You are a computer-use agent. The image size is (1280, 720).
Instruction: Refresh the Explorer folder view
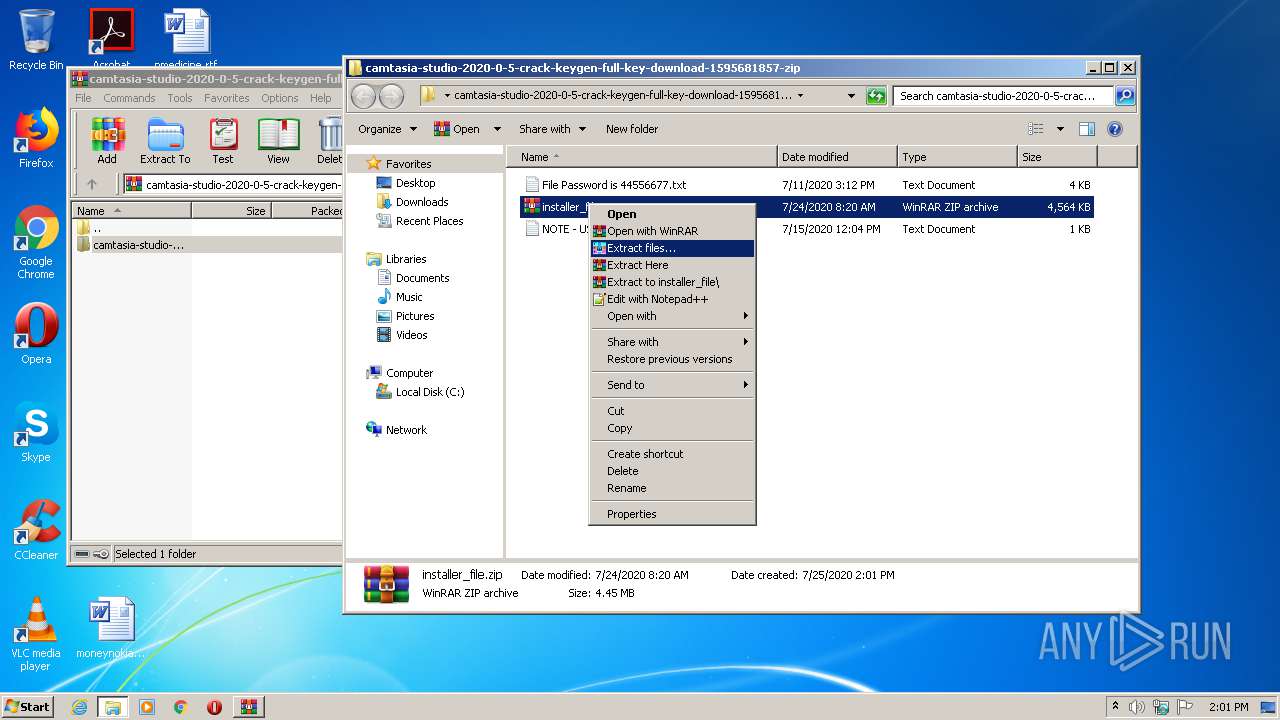tap(876, 96)
